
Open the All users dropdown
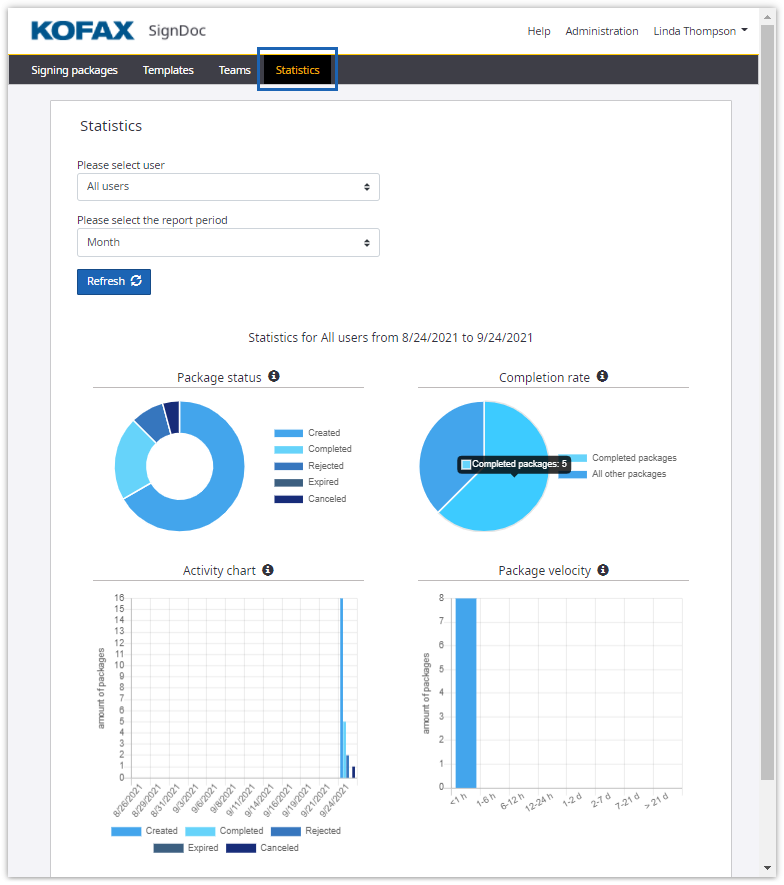228,187
